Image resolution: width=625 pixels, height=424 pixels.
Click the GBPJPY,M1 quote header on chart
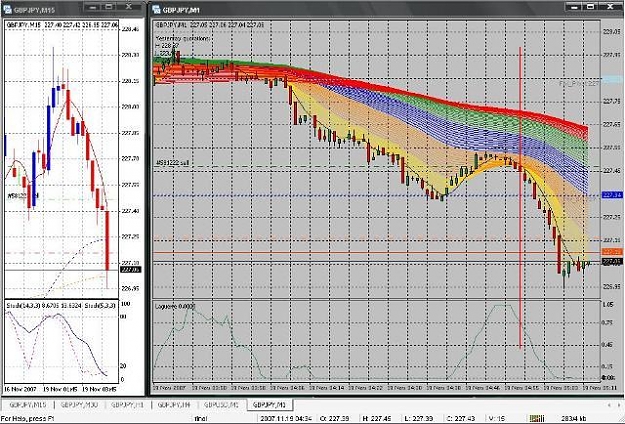(x=209, y=25)
